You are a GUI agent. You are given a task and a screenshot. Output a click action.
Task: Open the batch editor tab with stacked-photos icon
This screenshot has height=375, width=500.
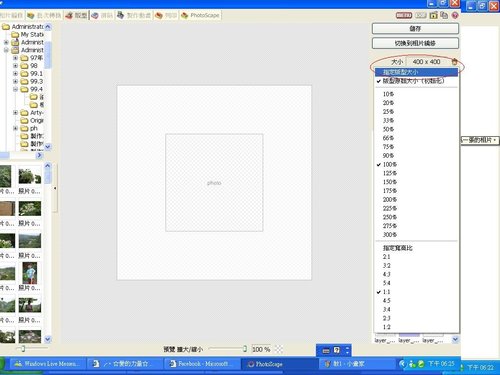click(45, 15)
